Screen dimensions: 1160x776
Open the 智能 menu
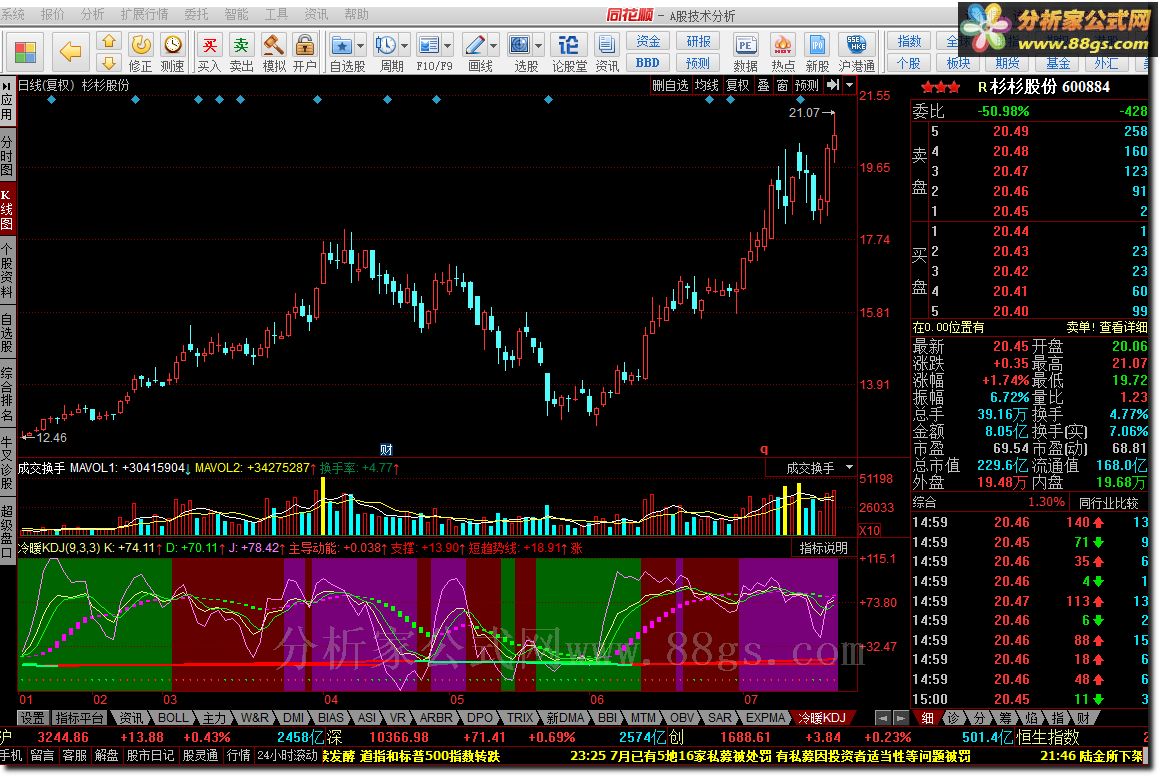pos(236,14)
